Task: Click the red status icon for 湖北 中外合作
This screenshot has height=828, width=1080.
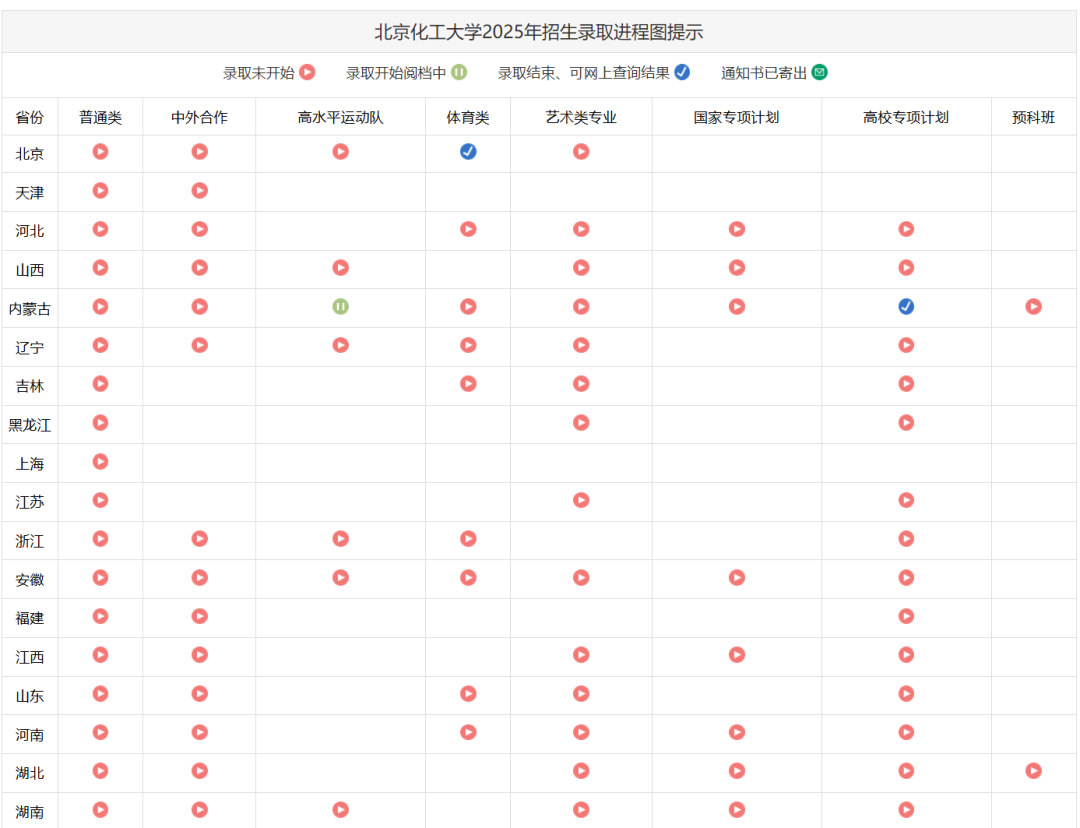Action: coord(200,771)
